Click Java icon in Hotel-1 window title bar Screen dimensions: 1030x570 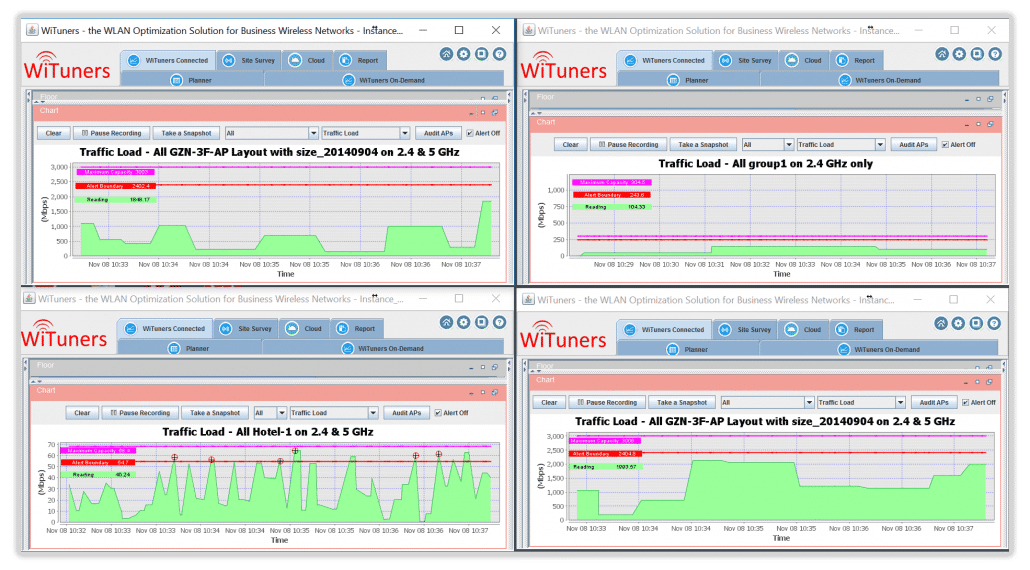pos(29,298)
